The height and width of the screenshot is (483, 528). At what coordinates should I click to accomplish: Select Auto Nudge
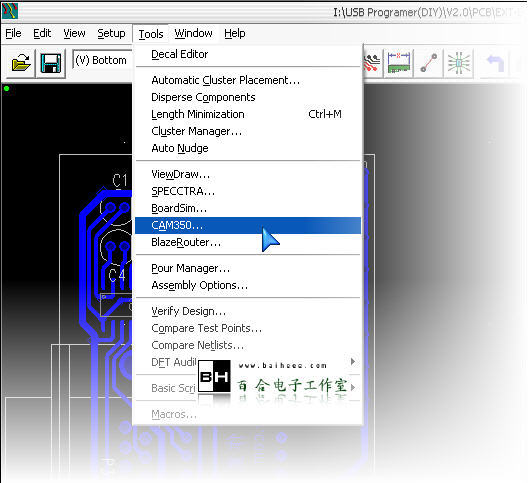point(248,148)
